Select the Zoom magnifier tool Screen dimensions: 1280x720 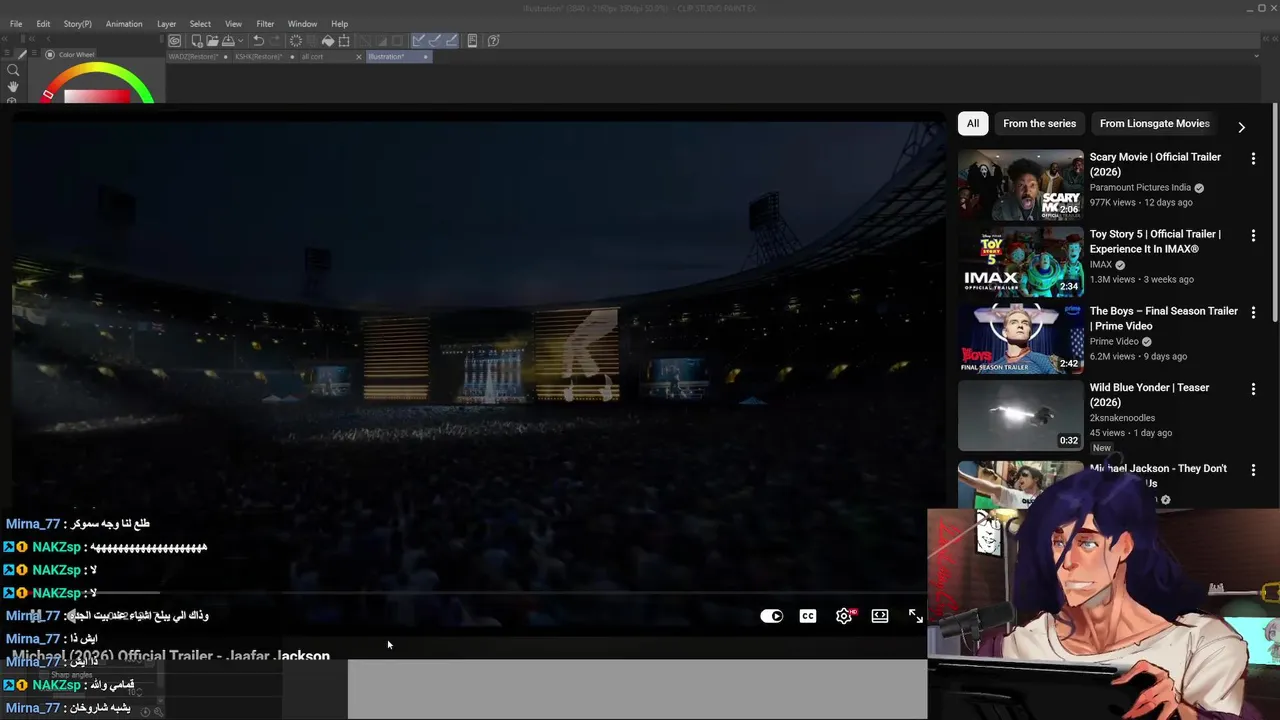pos(13,70)
